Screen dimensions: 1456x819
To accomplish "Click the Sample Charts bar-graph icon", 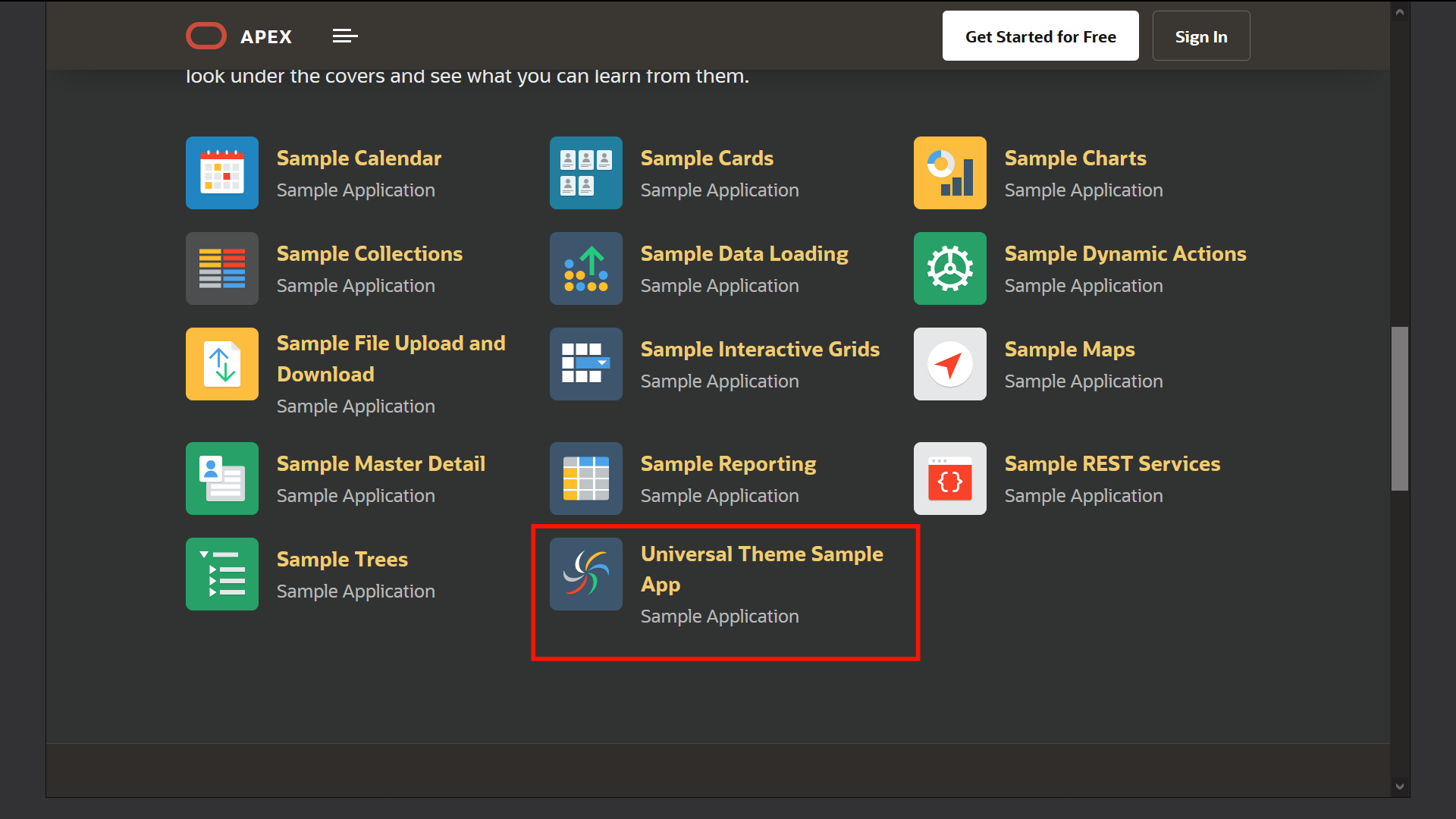I will pos(949,173).
